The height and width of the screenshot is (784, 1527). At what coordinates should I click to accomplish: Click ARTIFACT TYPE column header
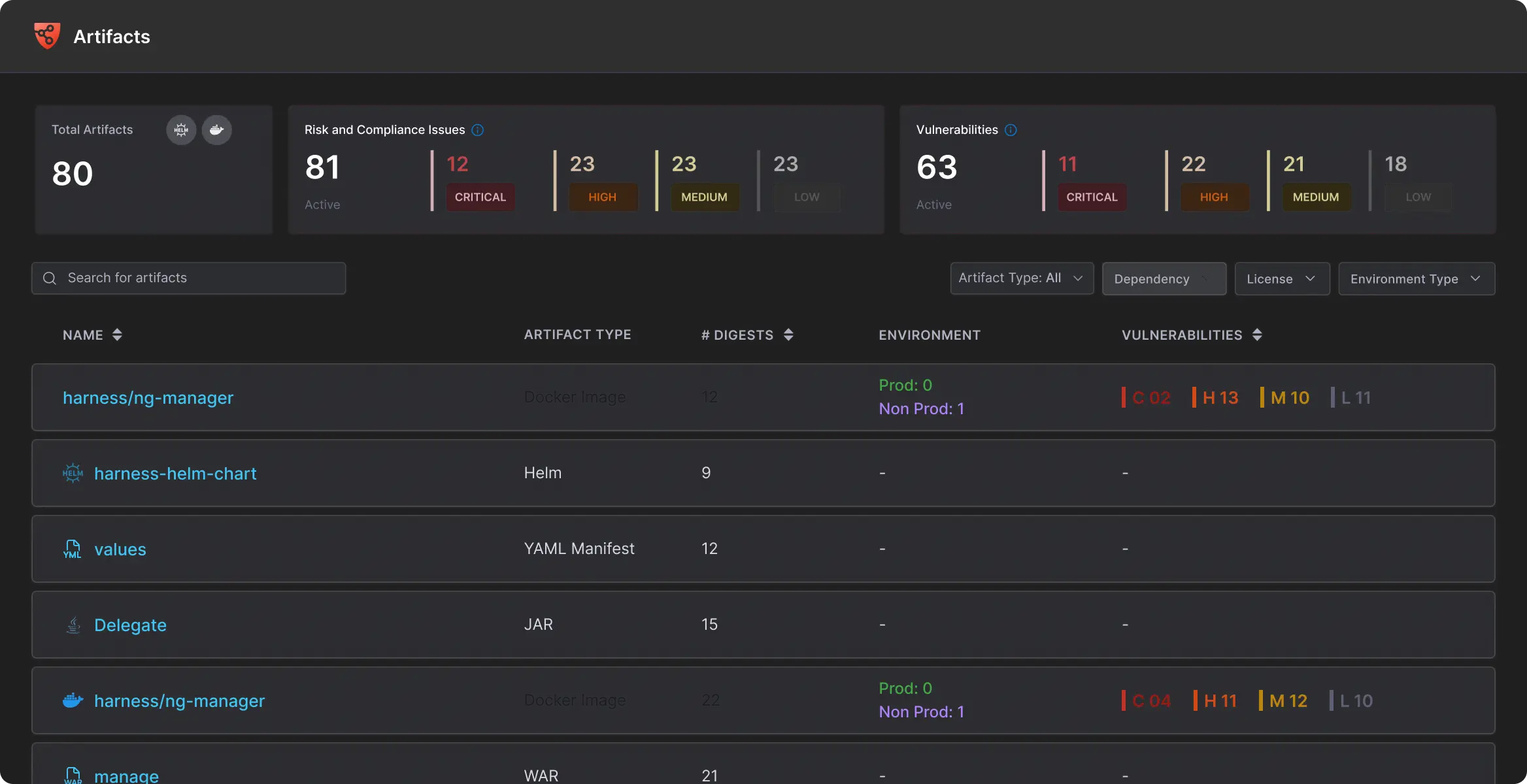(577, 335)
